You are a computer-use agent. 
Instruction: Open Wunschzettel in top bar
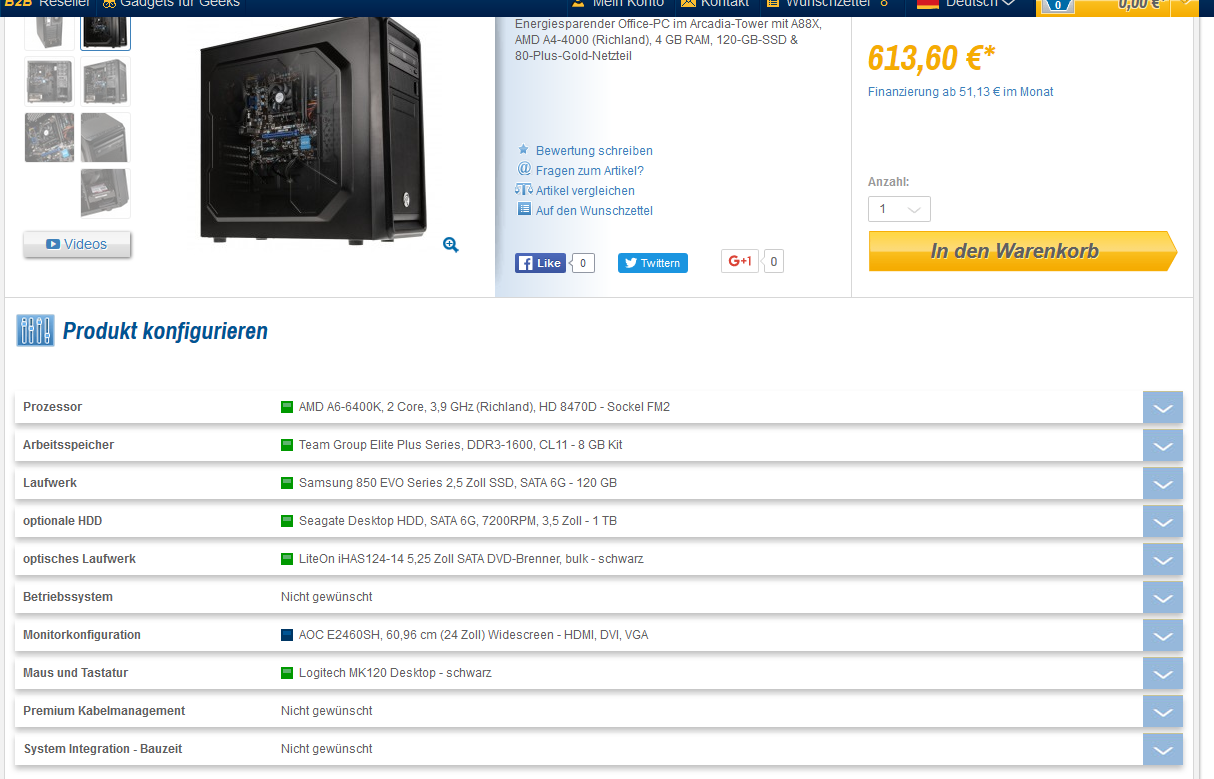[826, 4]
